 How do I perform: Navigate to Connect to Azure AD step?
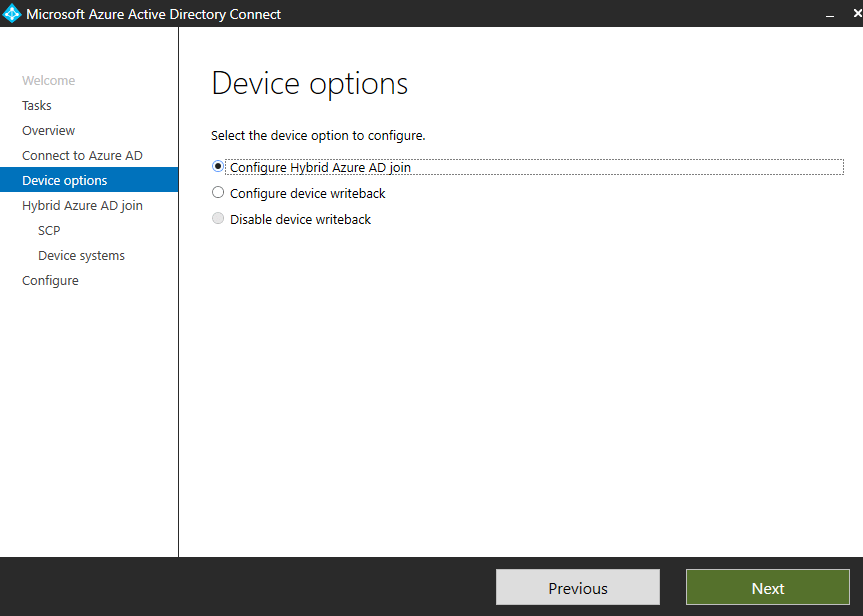point(82,156)
